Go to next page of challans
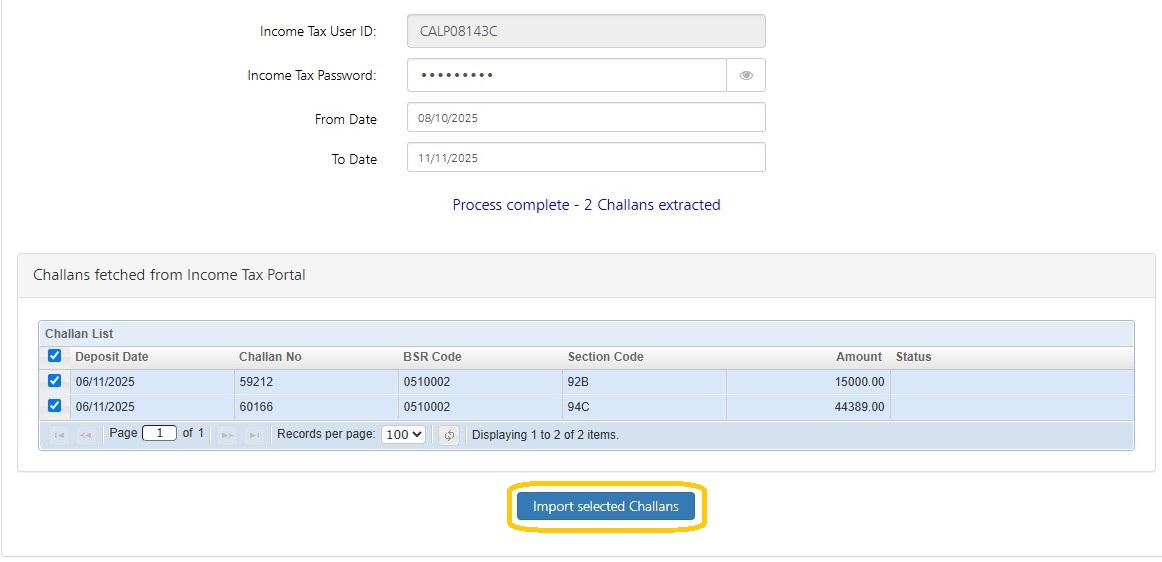This screenshot has width=1162, height=562. [x=228, y=435]
